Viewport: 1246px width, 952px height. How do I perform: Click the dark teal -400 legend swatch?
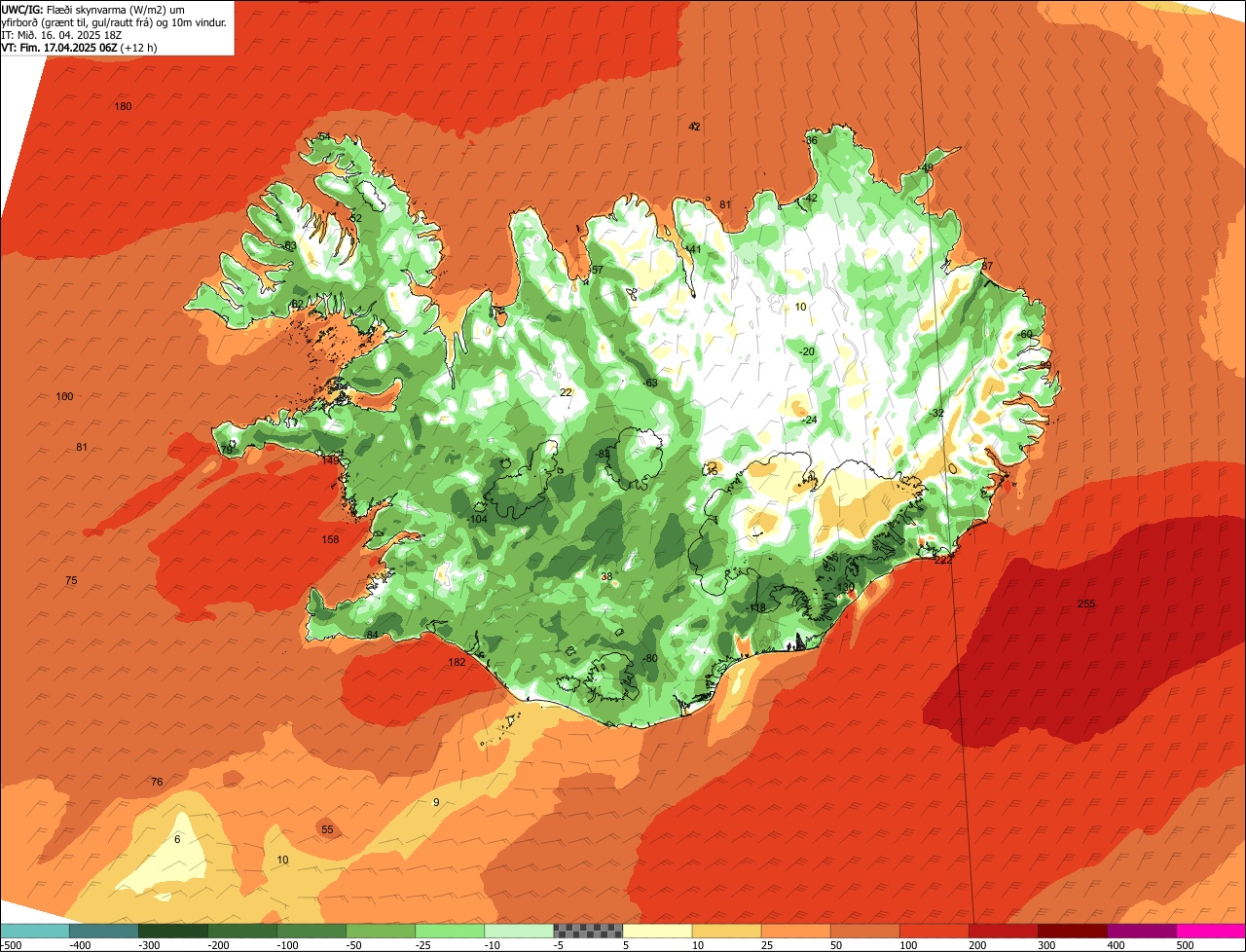coord(104,931)
